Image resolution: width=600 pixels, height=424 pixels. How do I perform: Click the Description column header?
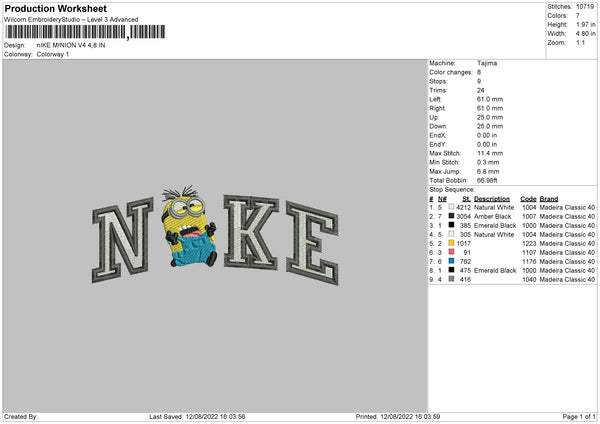[x=492, y=199]
